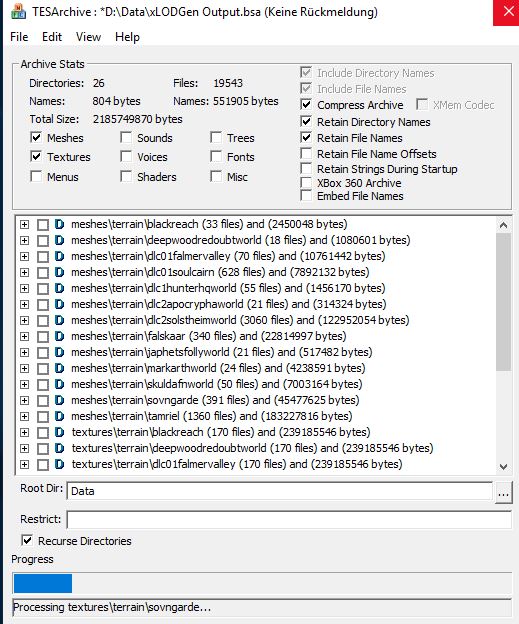Close the TESArchive window
The image size is (519, 624).
(x=506, y=12)
